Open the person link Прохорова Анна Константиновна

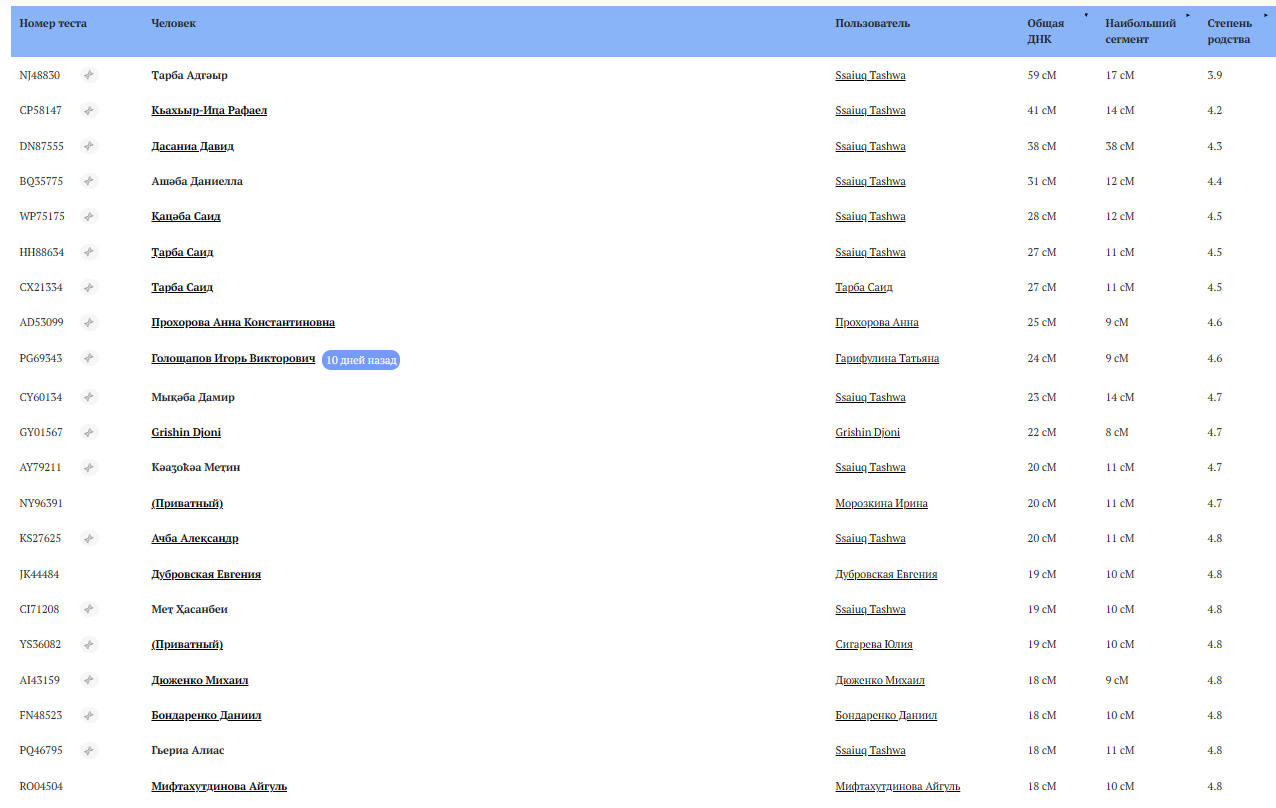pos(243,322)
